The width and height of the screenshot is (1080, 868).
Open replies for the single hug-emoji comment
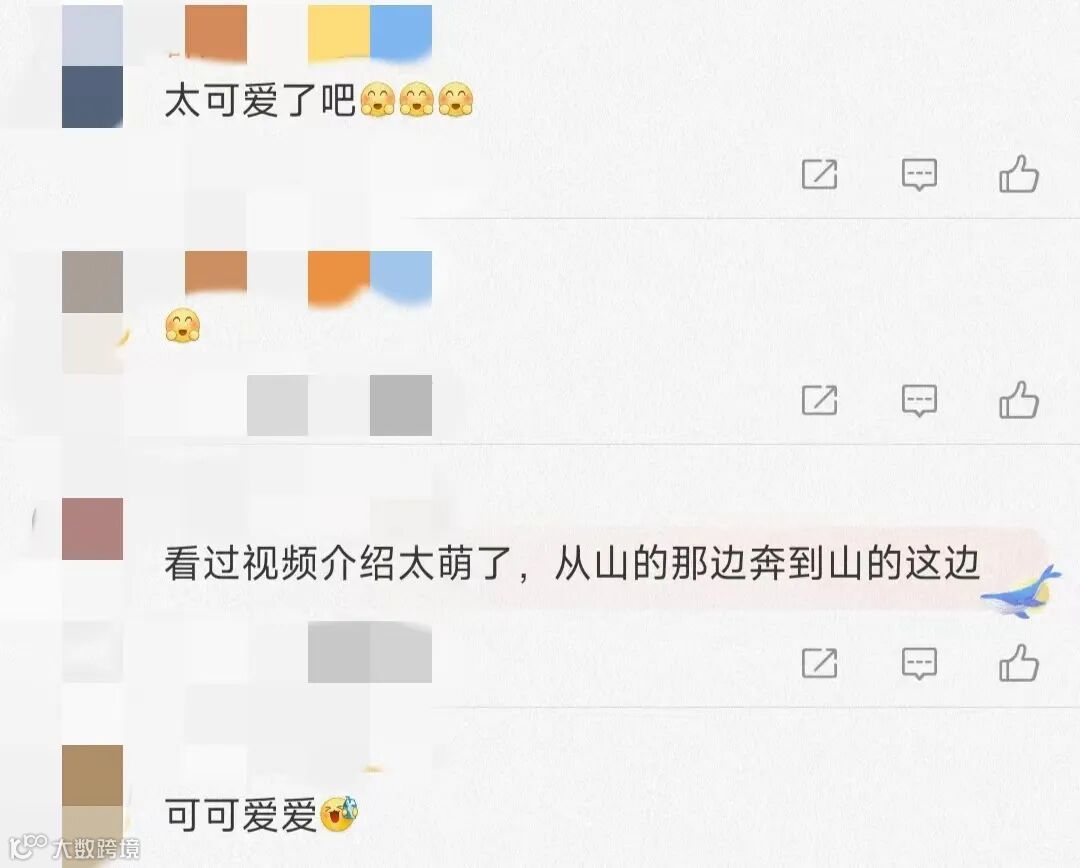click(920, 400)
